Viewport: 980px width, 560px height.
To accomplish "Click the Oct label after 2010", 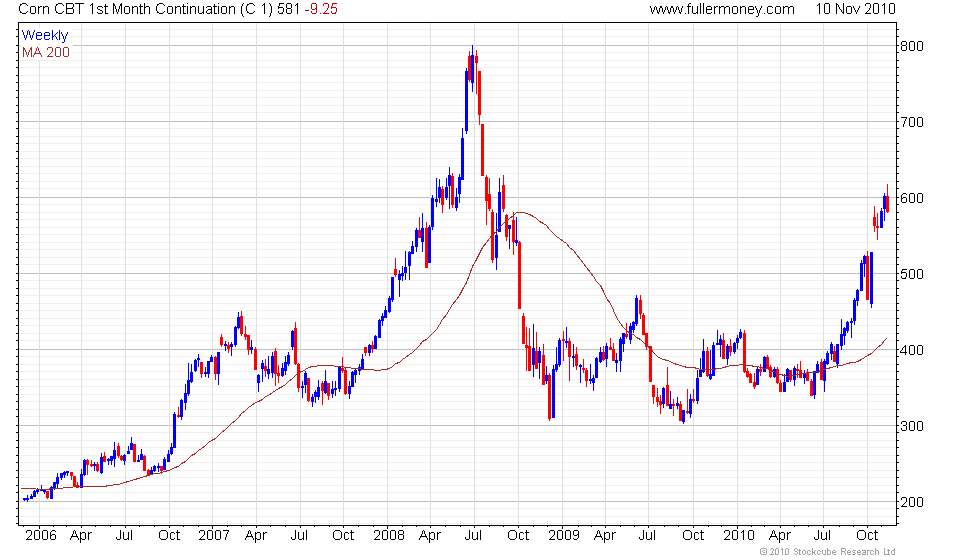I will (x=867, y=536).
